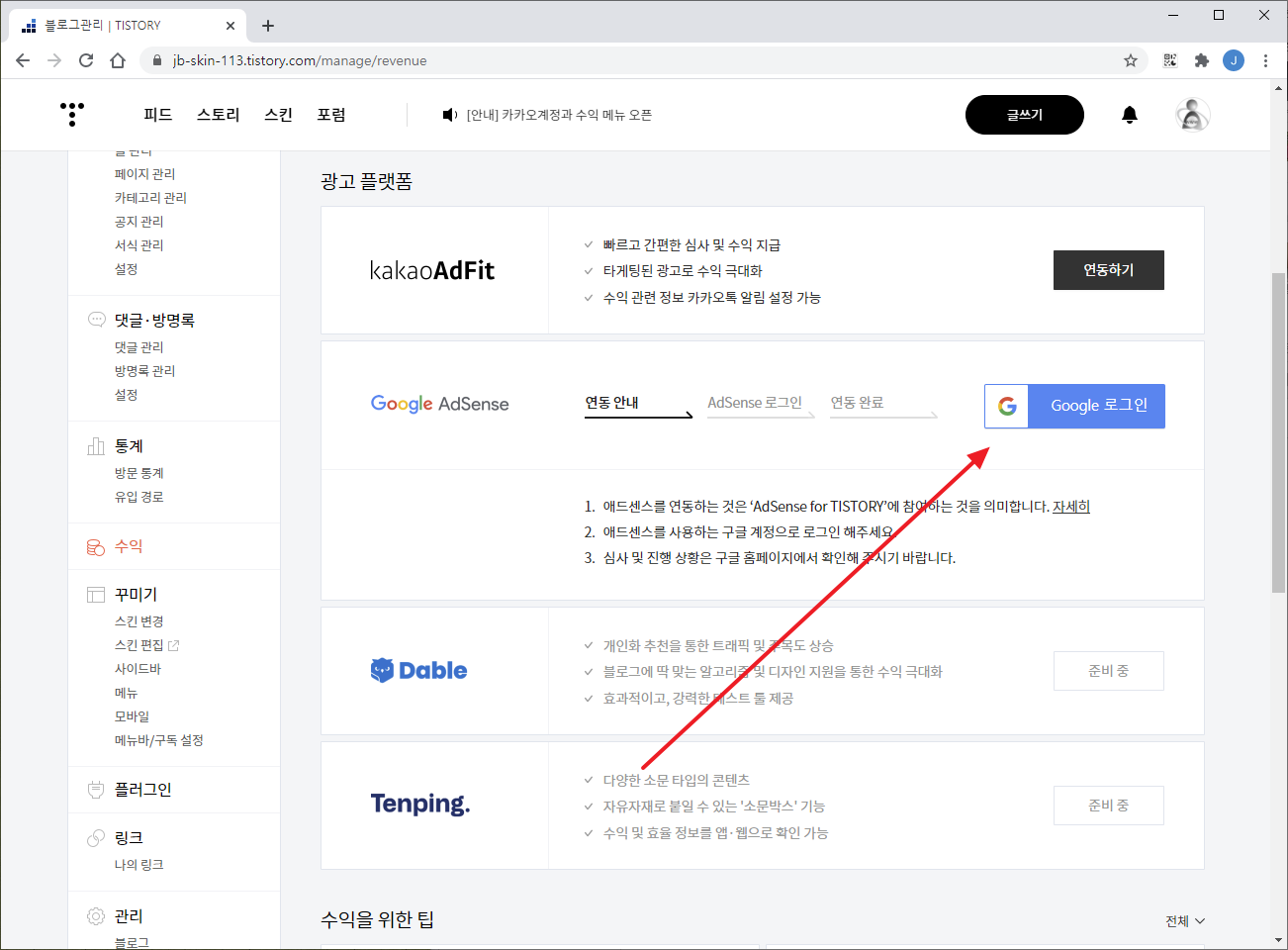Viewport: 1288px width, 950px height.
Task: Open 나의 링크 in sidebar
Action: tap(138, 865)
